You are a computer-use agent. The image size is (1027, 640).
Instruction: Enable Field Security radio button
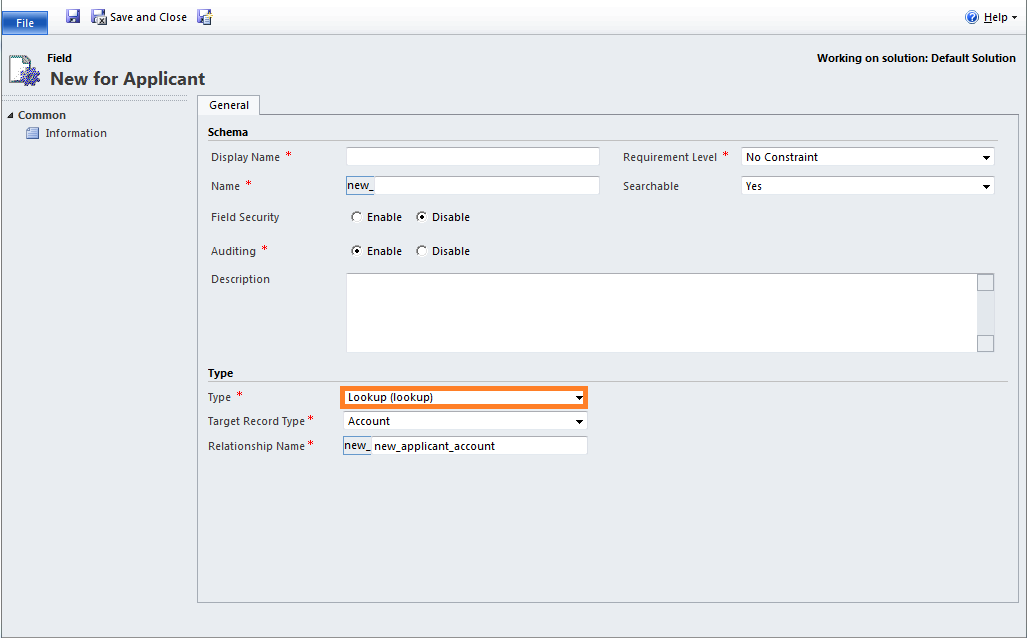pyautogui.click(x=357, y=217)
